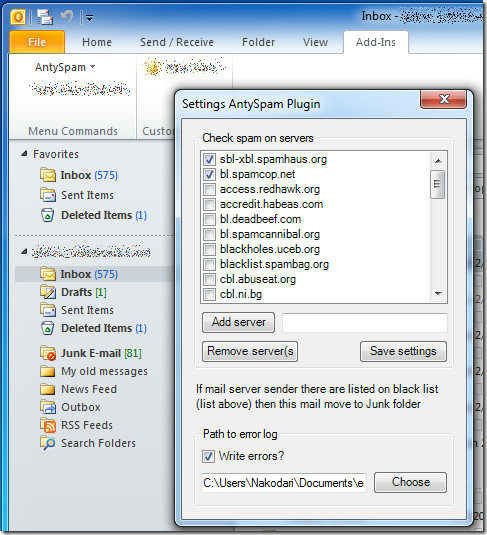The width and height of the screenshot is (487, 535).
Task: Click the Sent Items icon under Favorites
Action: pyautogui.click(x=48, y=195)
